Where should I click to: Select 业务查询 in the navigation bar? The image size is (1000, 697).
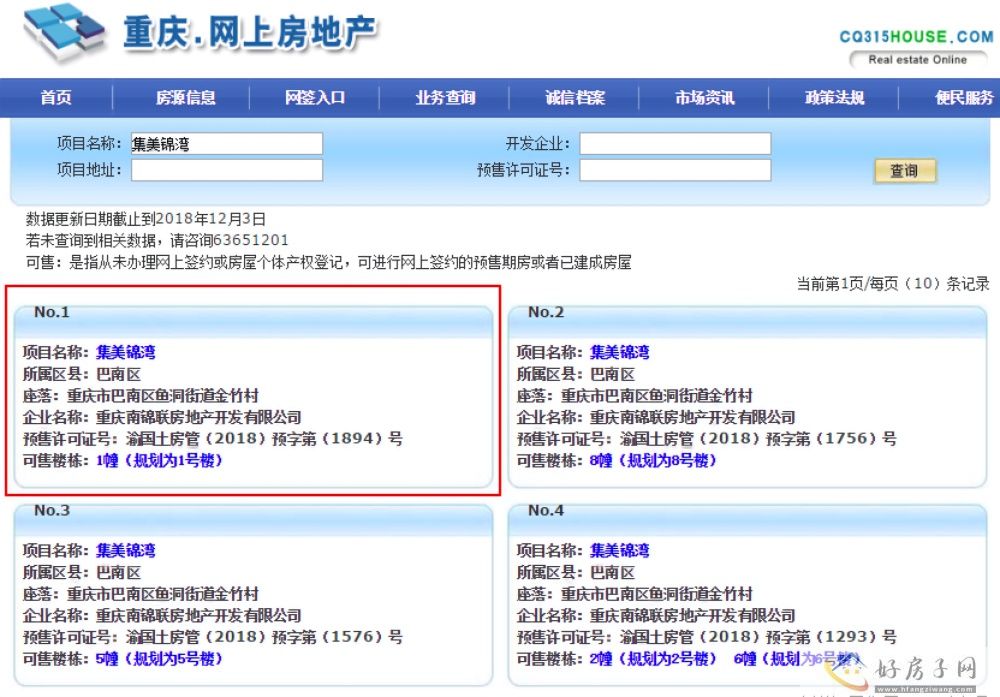445,98
